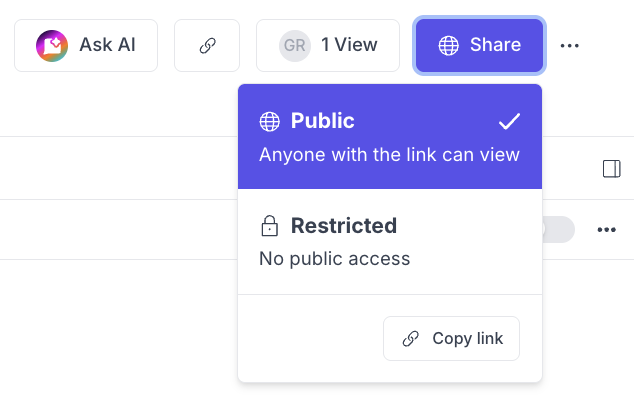
Task: Click the GR avatar badge
Action: (294, 45)
